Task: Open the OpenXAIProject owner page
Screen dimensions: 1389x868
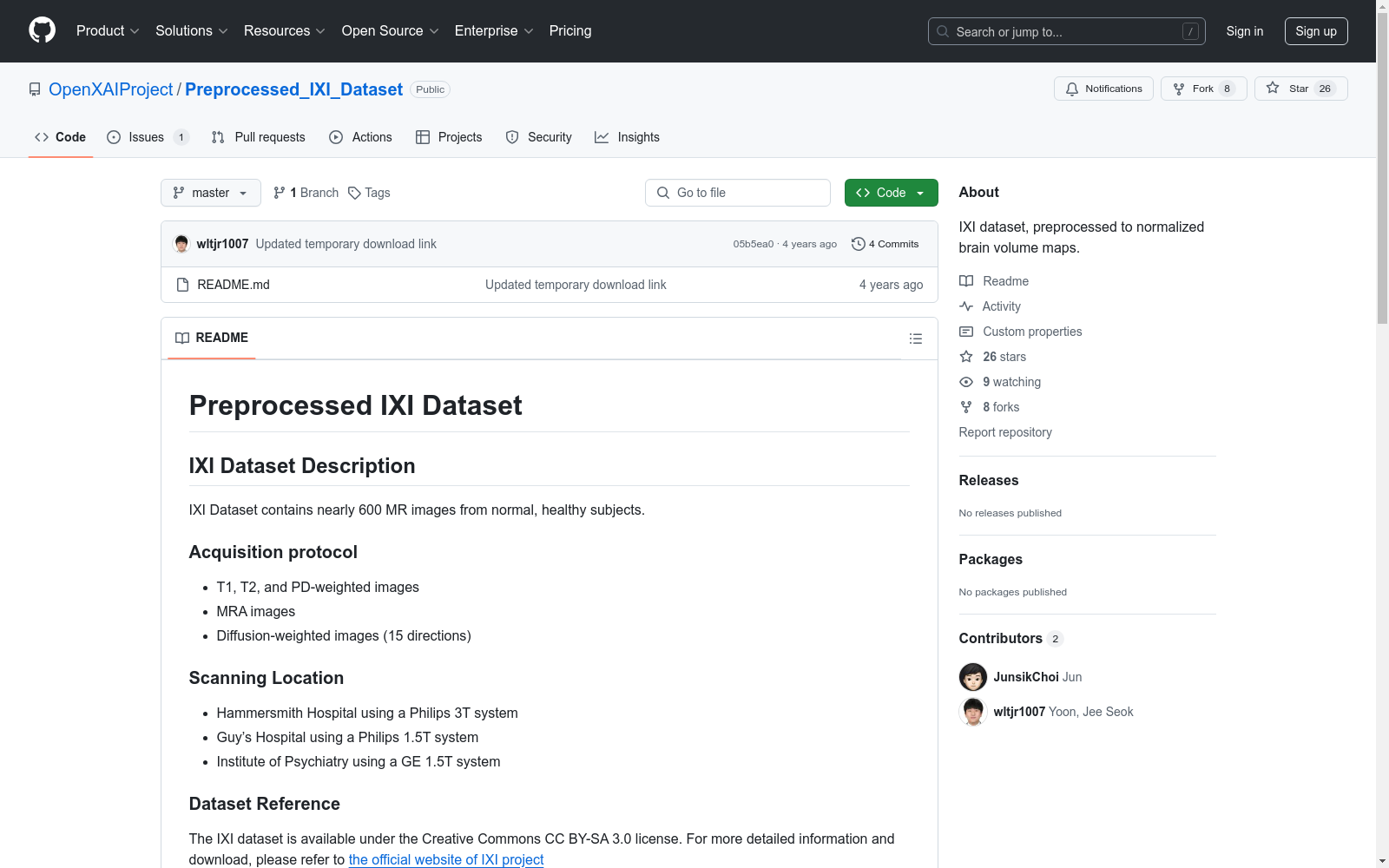Action: 111,89
